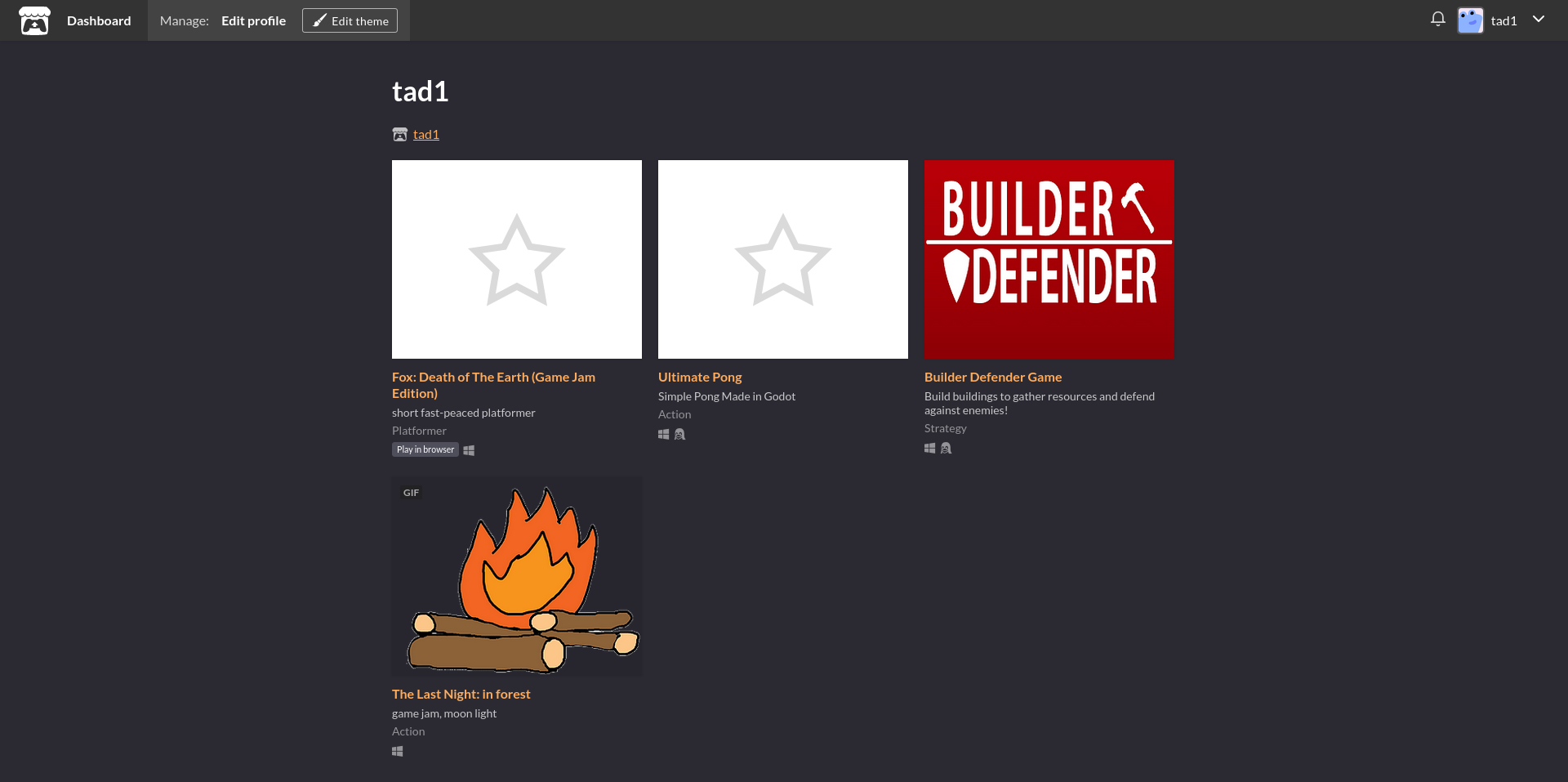1568x782 pixels.
Task: Click Linux icon under Ultimate Pong
Action: point(679,435)
